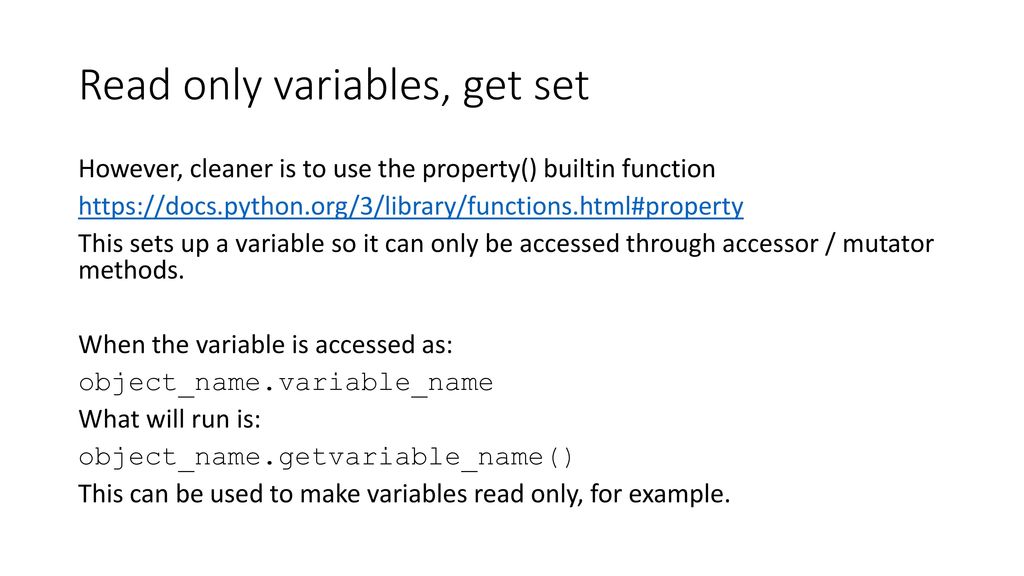Click the text 'What will run is:'

point(169,419)
